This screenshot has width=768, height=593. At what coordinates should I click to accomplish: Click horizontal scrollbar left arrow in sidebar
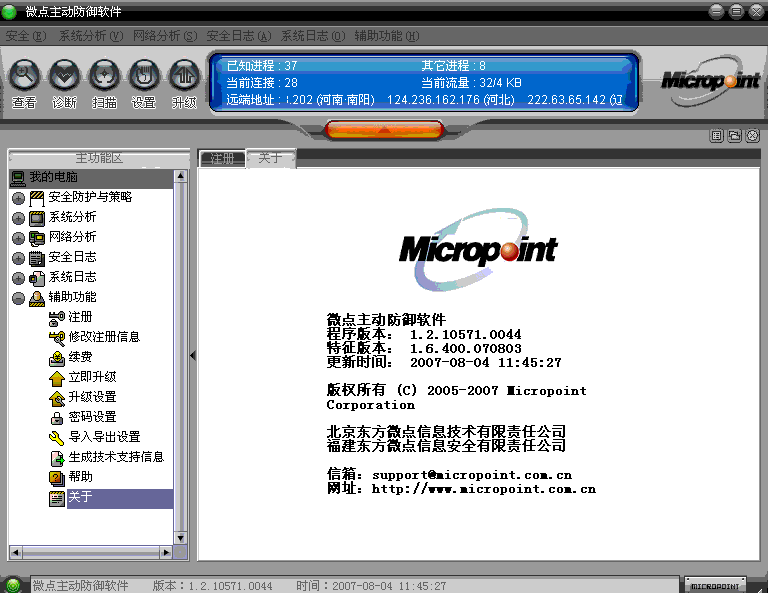pos(15,552)
